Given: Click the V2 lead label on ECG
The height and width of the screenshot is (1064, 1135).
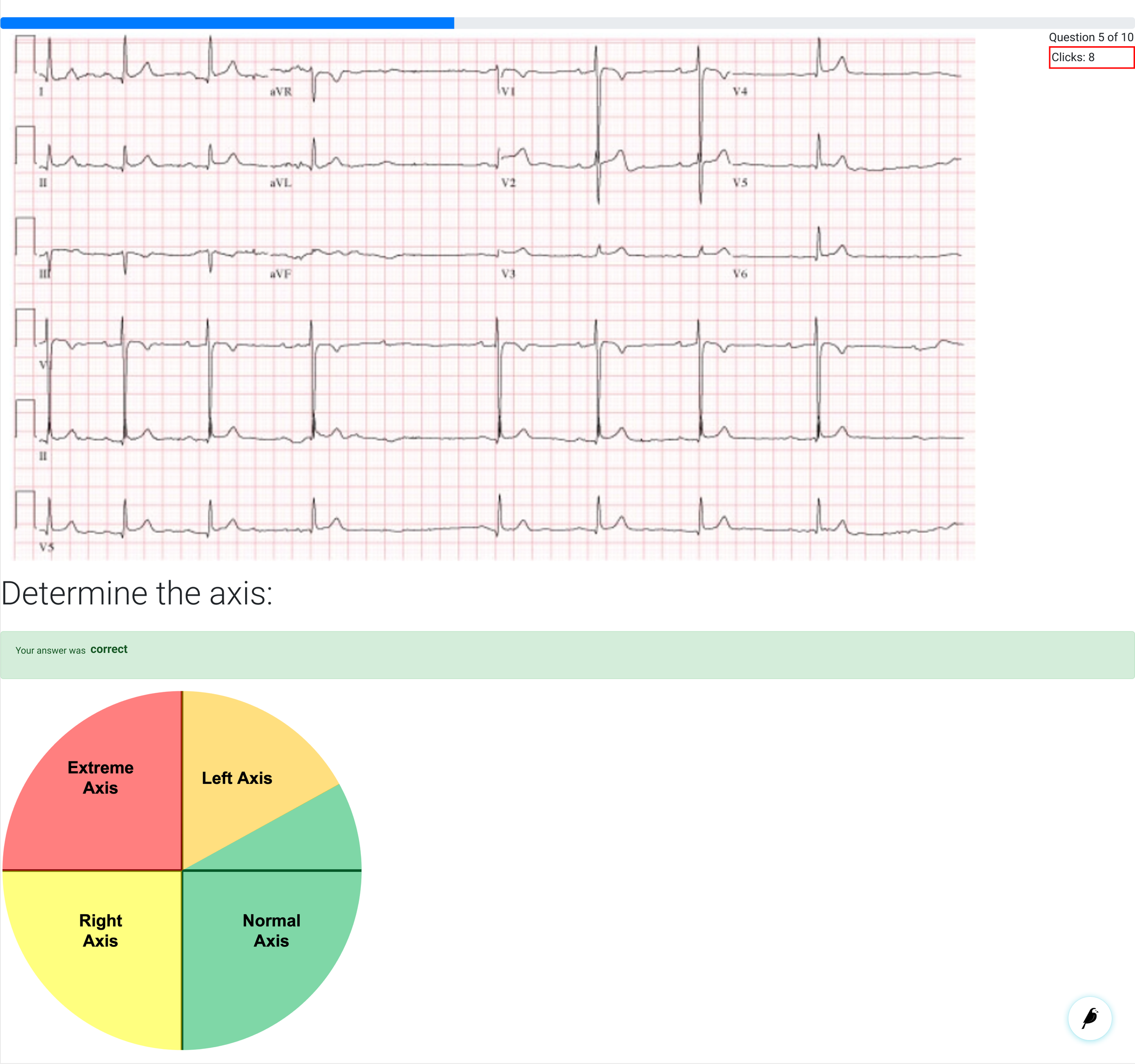Looking at the screenshot, I should 508,182.
